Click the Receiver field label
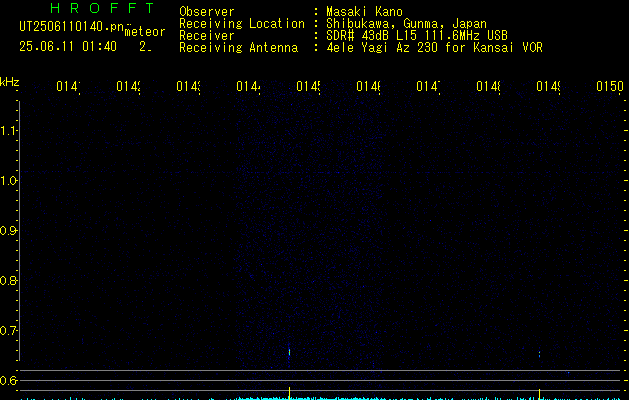 tap(207, 36)
